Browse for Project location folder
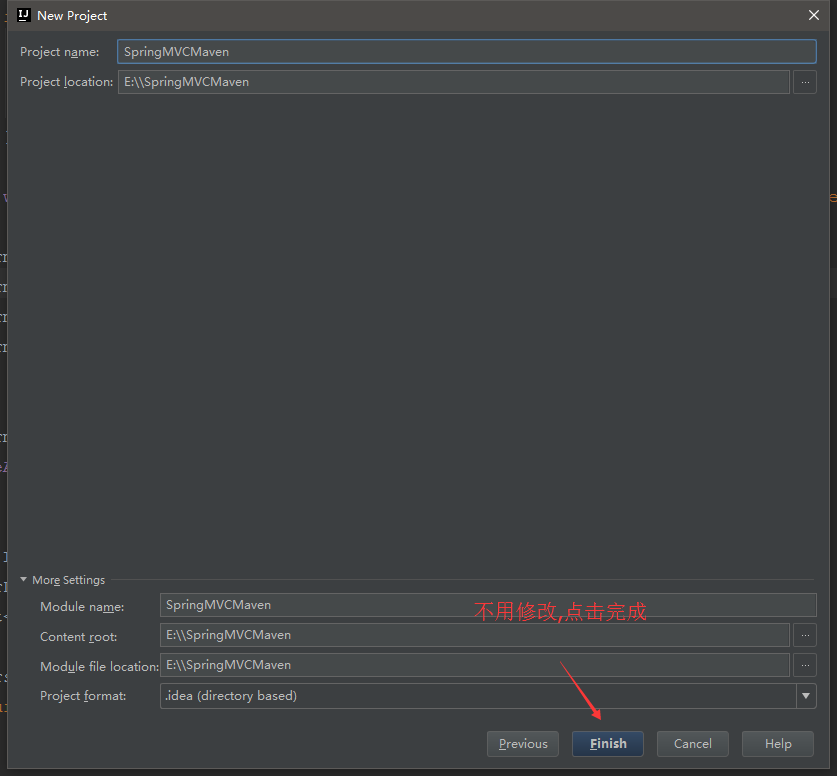Image resolution: width=837 pixels, height=776 pixels. pyautogui.click(x=805, y=82)
